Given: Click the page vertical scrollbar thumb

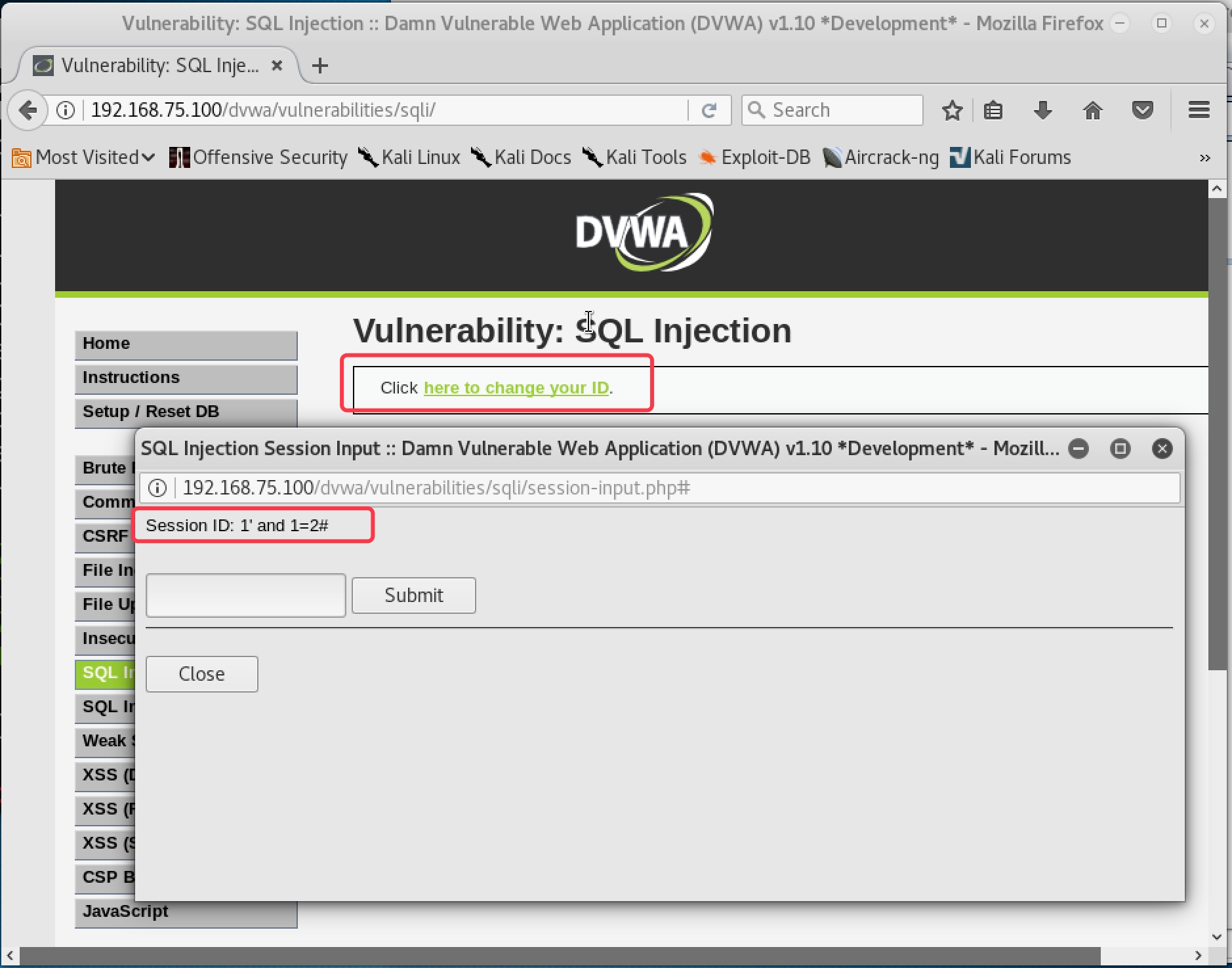Looking at the screenshot, I should coord(1218,433).
